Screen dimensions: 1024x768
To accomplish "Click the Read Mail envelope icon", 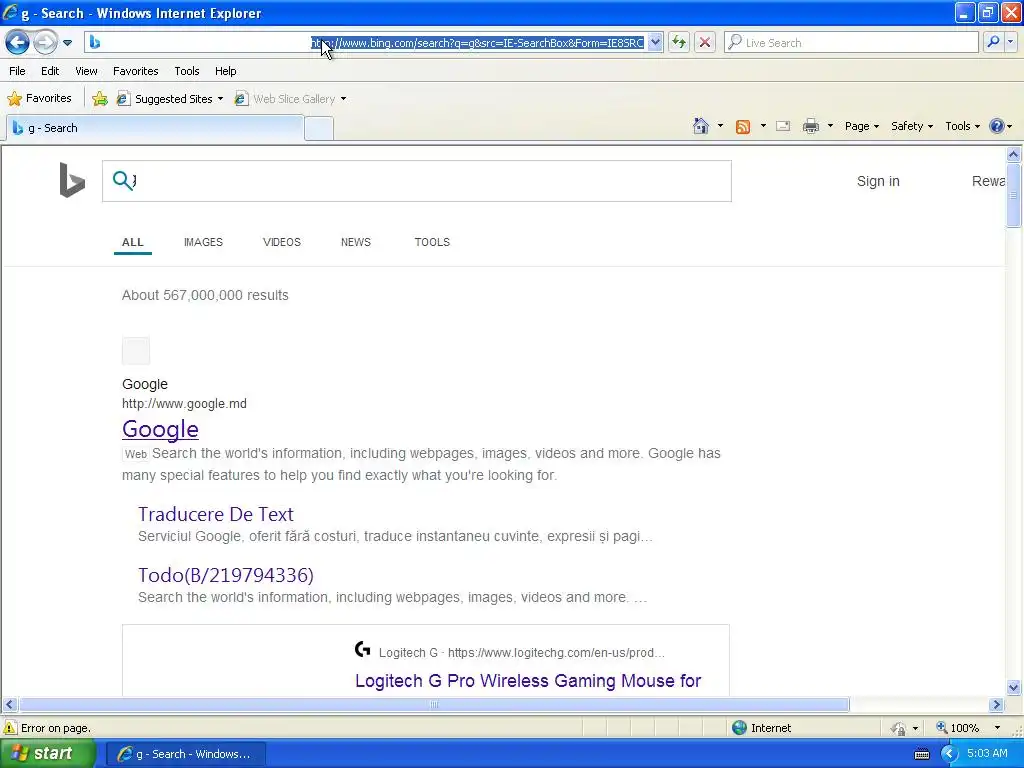I will [x=783, y=126].
